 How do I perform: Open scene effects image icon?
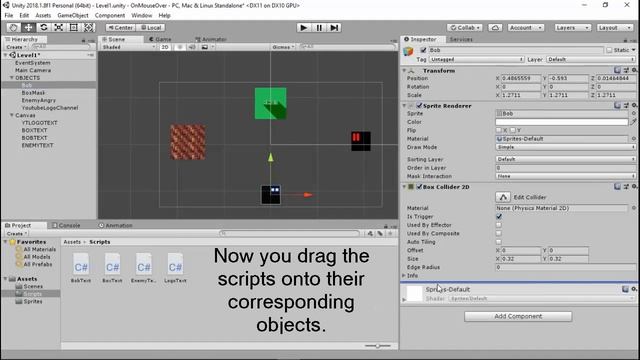(x=205, y=47)
